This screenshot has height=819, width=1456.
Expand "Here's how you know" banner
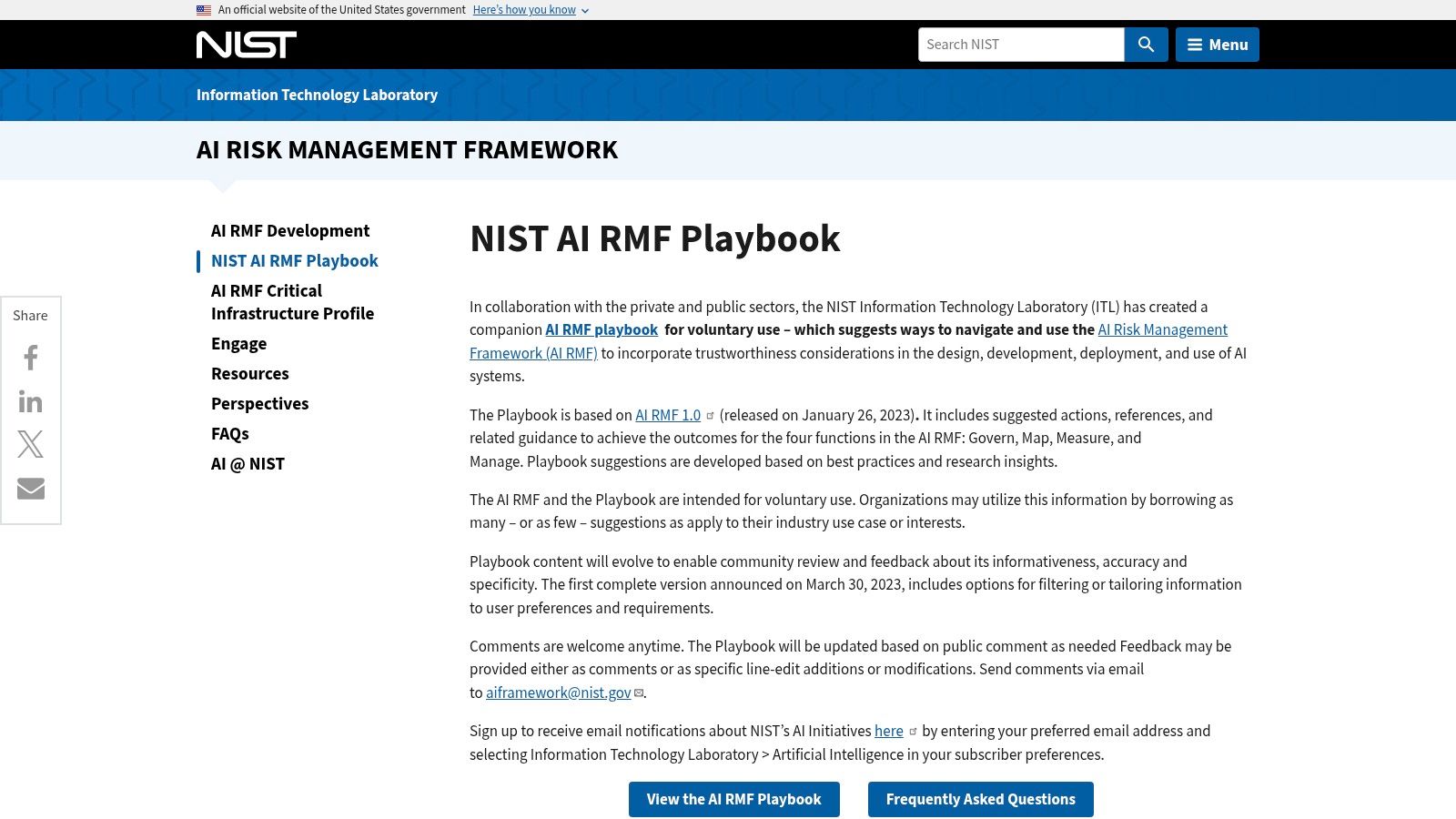click(531, 10)
